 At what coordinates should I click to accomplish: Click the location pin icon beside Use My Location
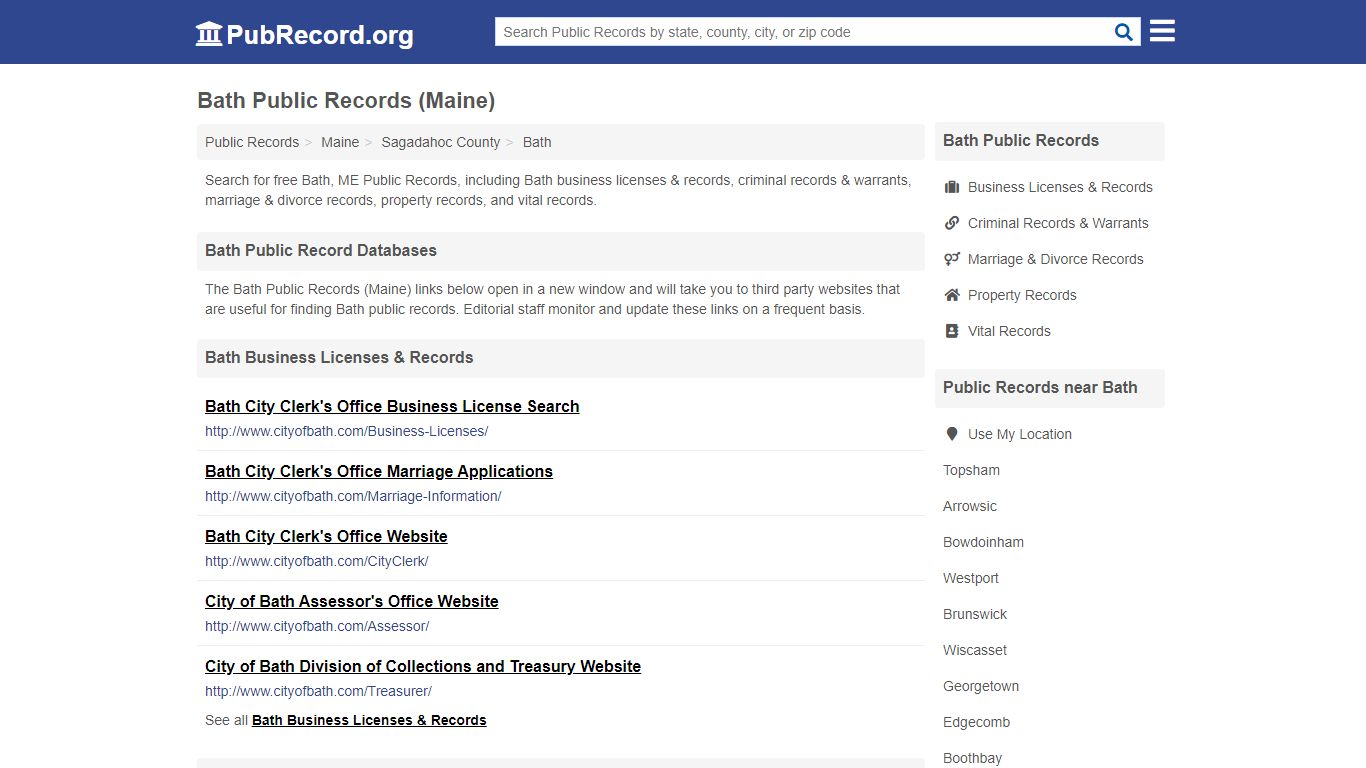[x=952, y=434]
